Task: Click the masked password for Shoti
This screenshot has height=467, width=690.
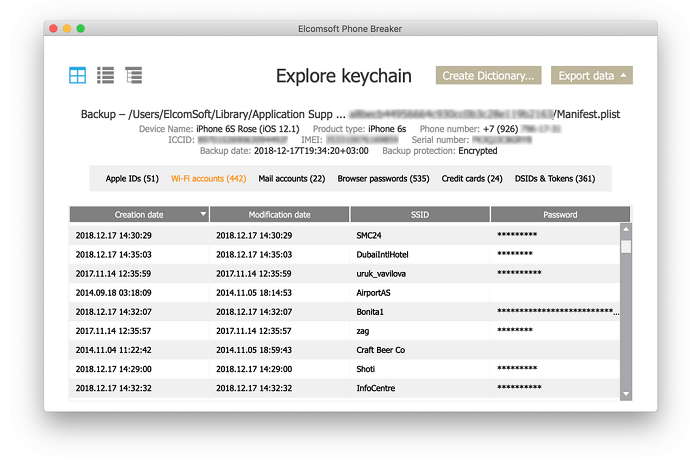Action: pyautogui.click(x=517, y=368)
